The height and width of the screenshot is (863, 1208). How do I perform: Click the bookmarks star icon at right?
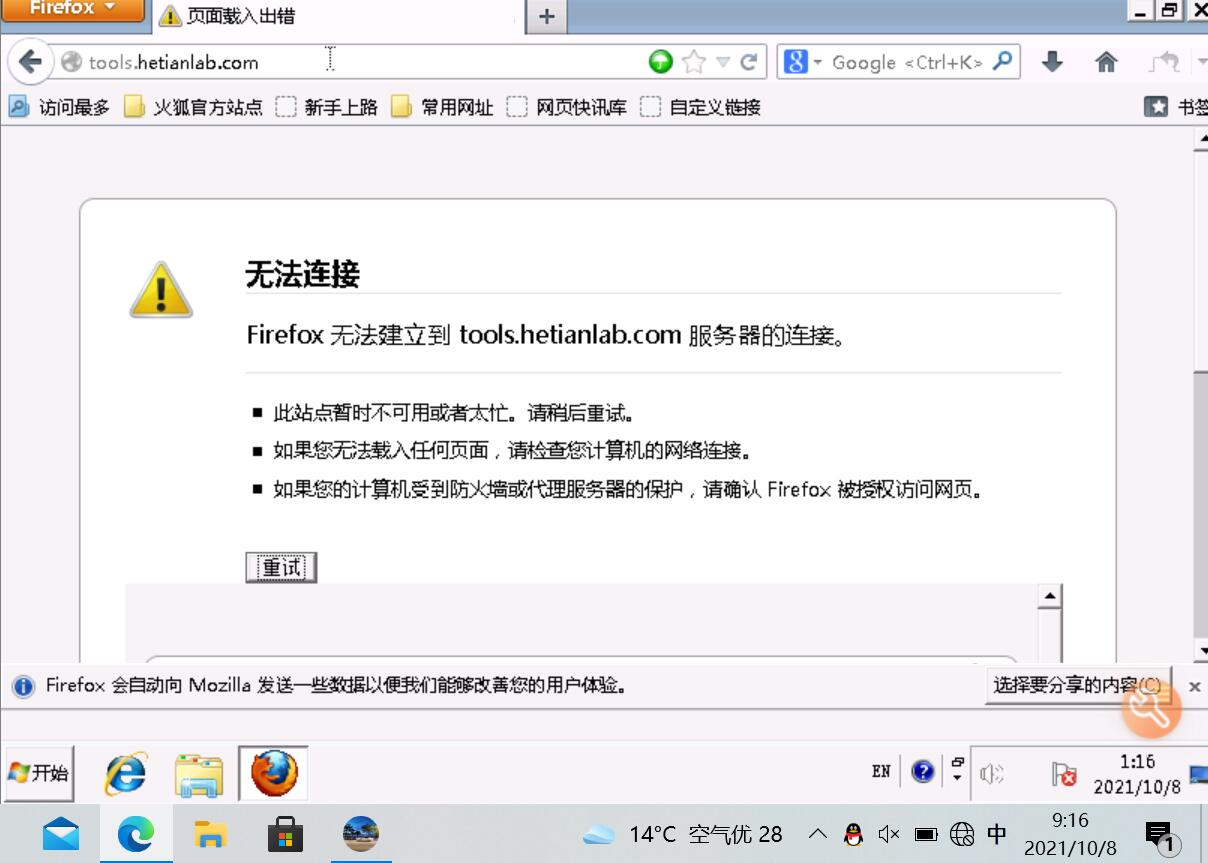click(1156, 107)
